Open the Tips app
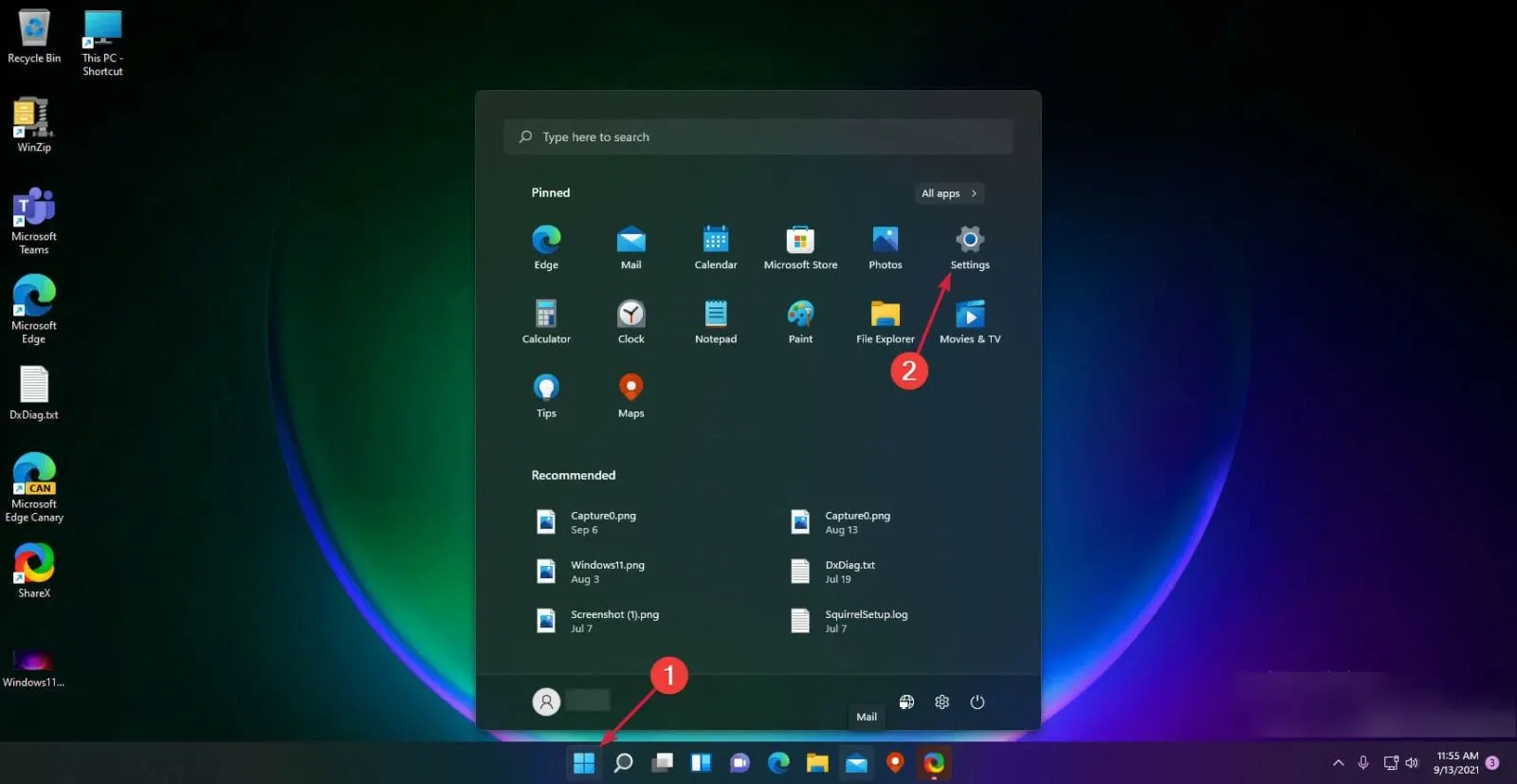 [x=546, y=395]
